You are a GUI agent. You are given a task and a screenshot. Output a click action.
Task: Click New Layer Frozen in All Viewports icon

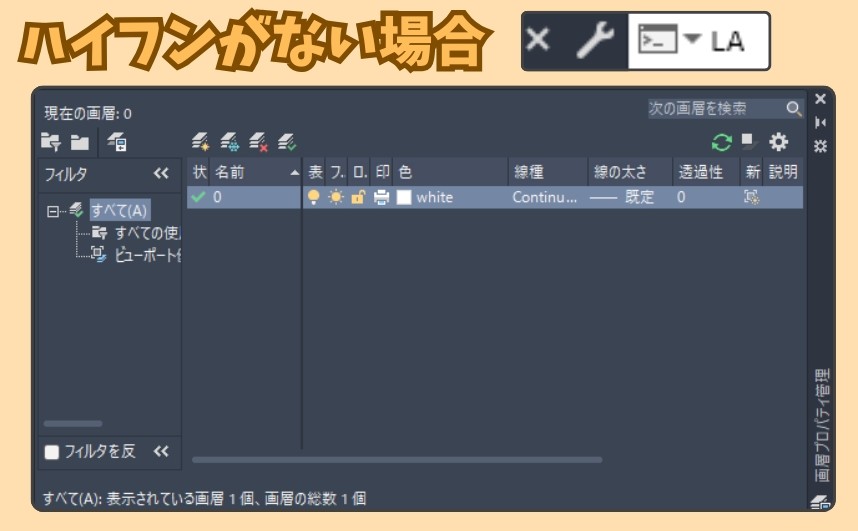click(x=230, y=142)
